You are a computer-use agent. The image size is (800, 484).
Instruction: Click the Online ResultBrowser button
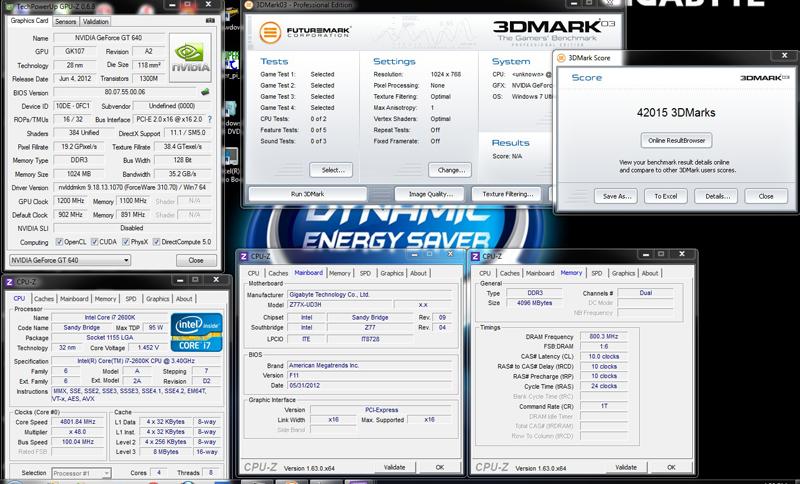(677, 140)
